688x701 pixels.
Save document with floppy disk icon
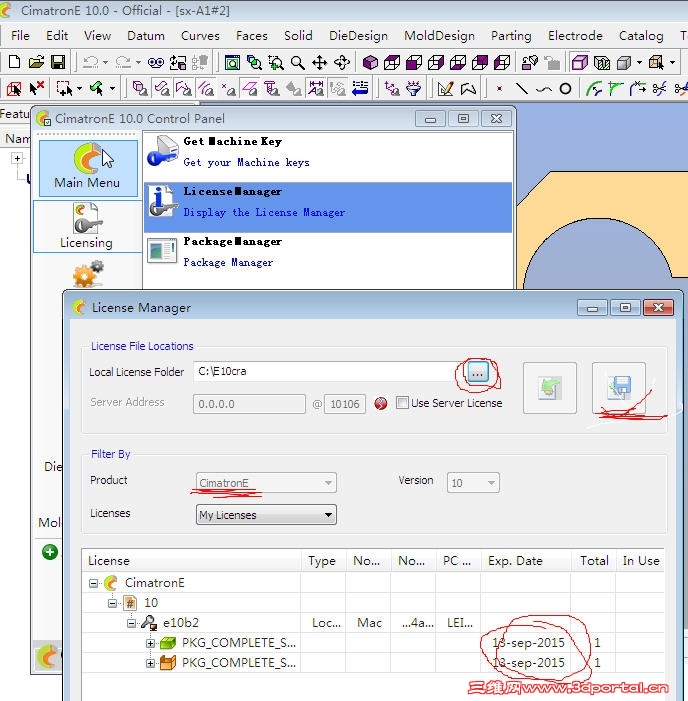[58, 62]
